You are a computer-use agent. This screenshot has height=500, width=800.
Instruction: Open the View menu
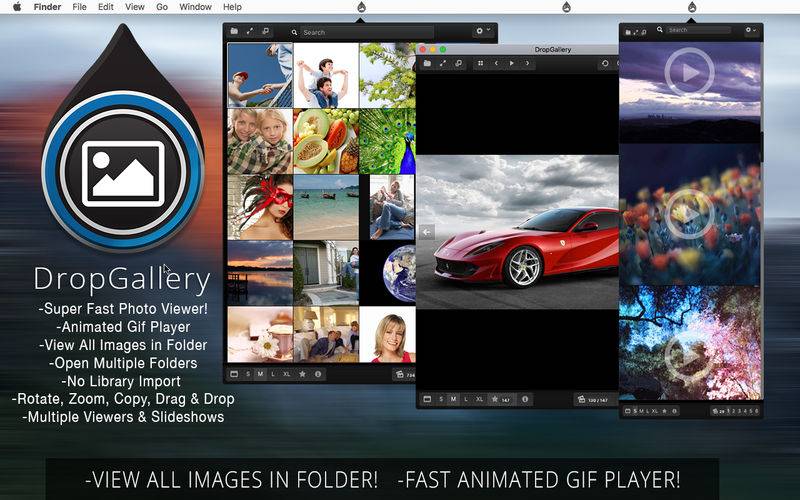(135, 7)
